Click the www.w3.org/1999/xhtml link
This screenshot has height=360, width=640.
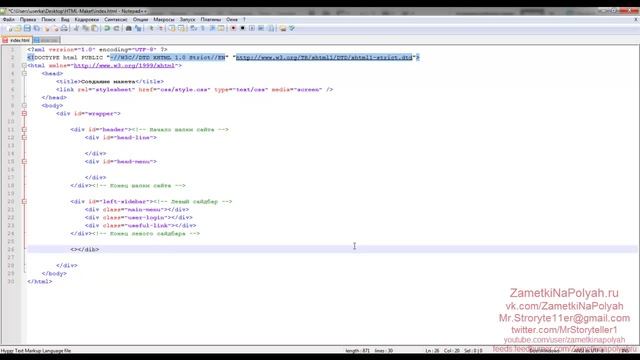pyautogui.click(x=124, y=65)
